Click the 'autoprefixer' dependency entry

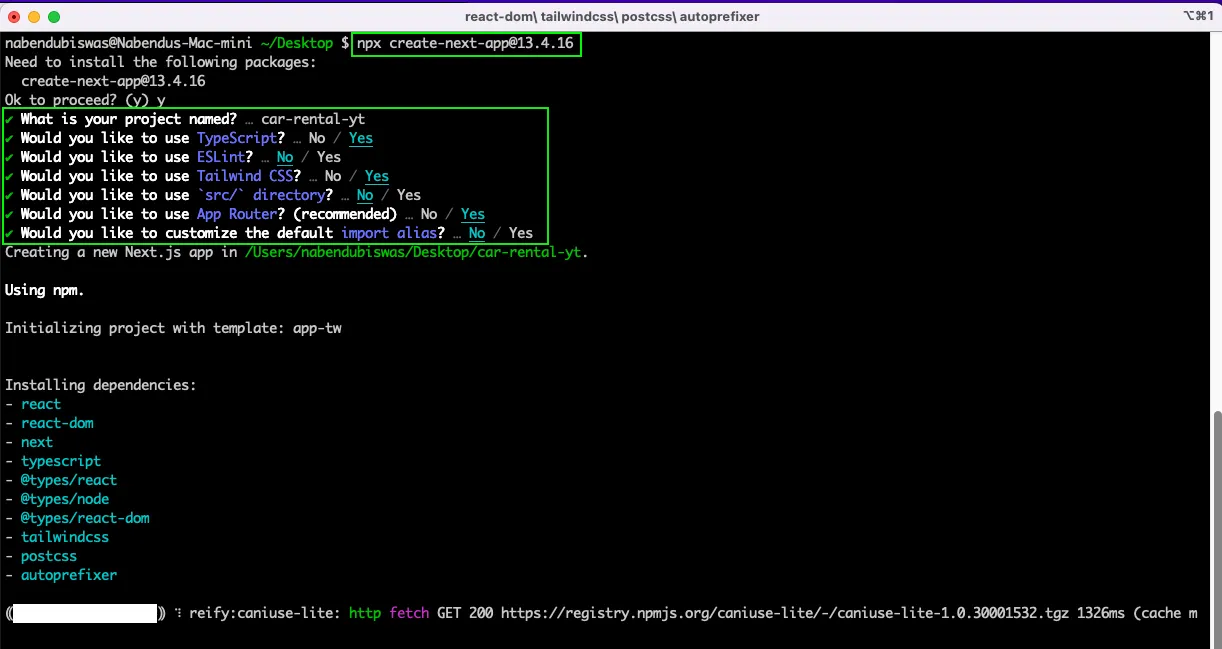69,575
